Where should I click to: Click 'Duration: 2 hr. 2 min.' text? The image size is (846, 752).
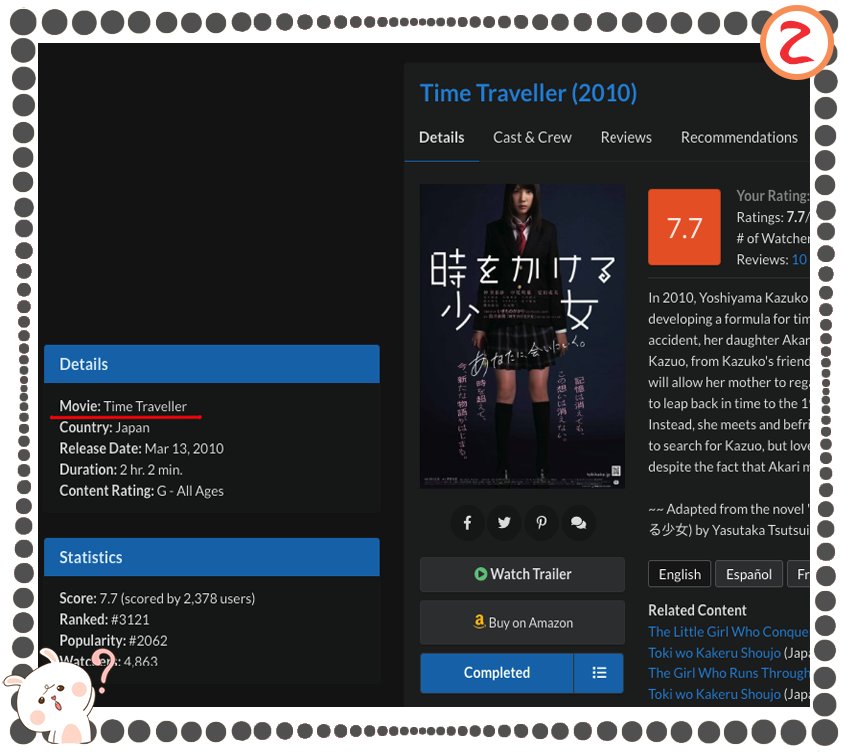[121, 470]
